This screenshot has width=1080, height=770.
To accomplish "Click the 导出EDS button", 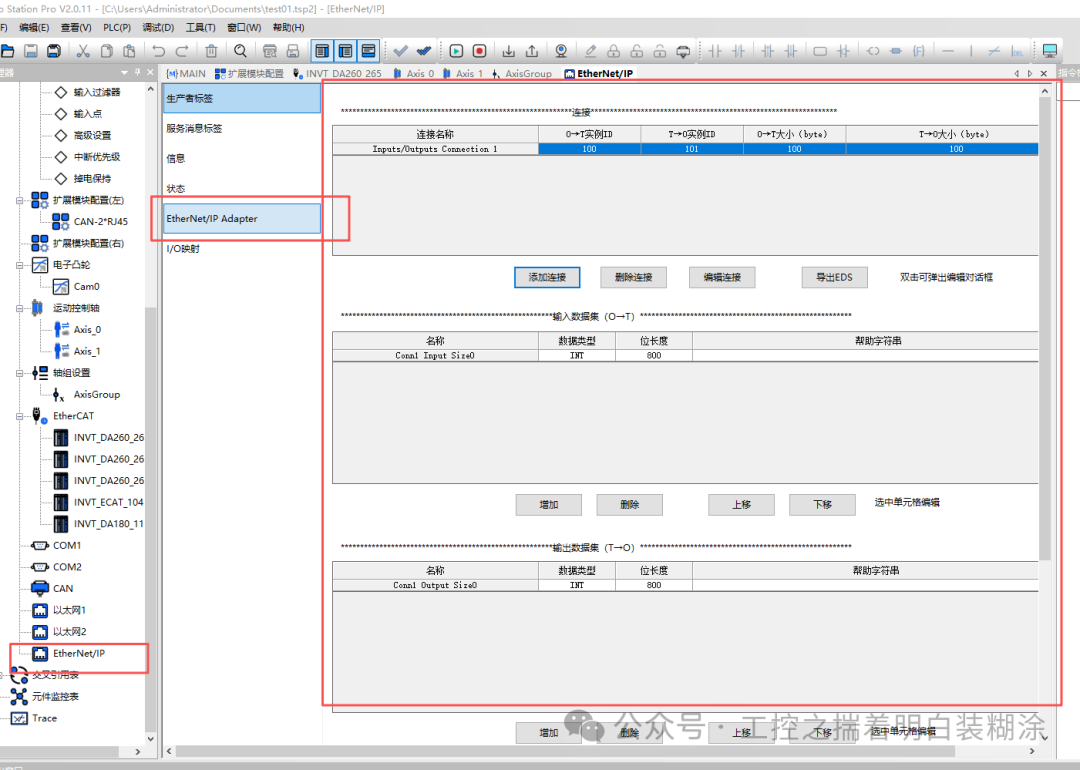I will pyautogui.click(x=834, y=278).
